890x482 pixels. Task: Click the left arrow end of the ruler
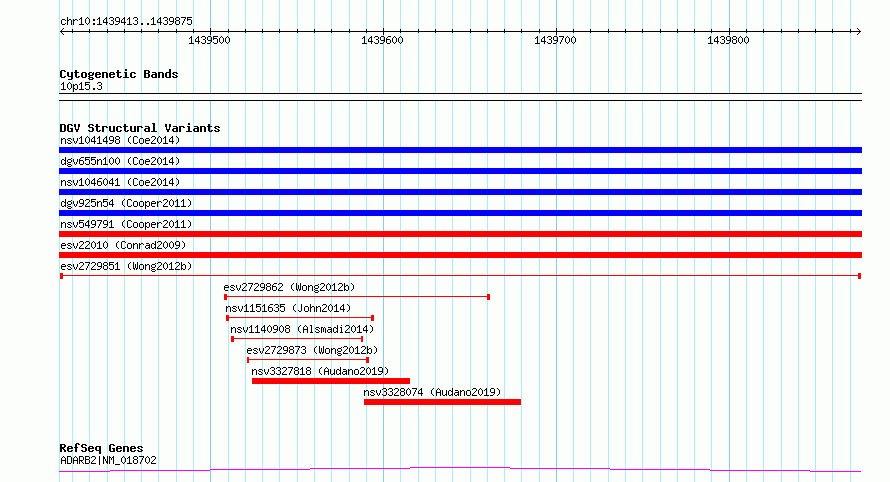(x=62, y=32)
